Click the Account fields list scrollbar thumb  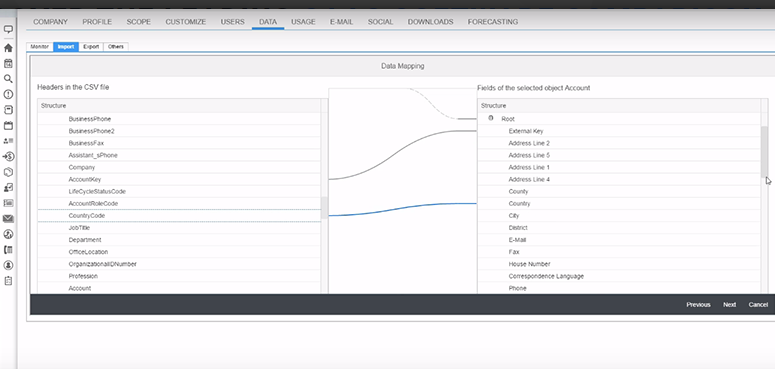764,151
